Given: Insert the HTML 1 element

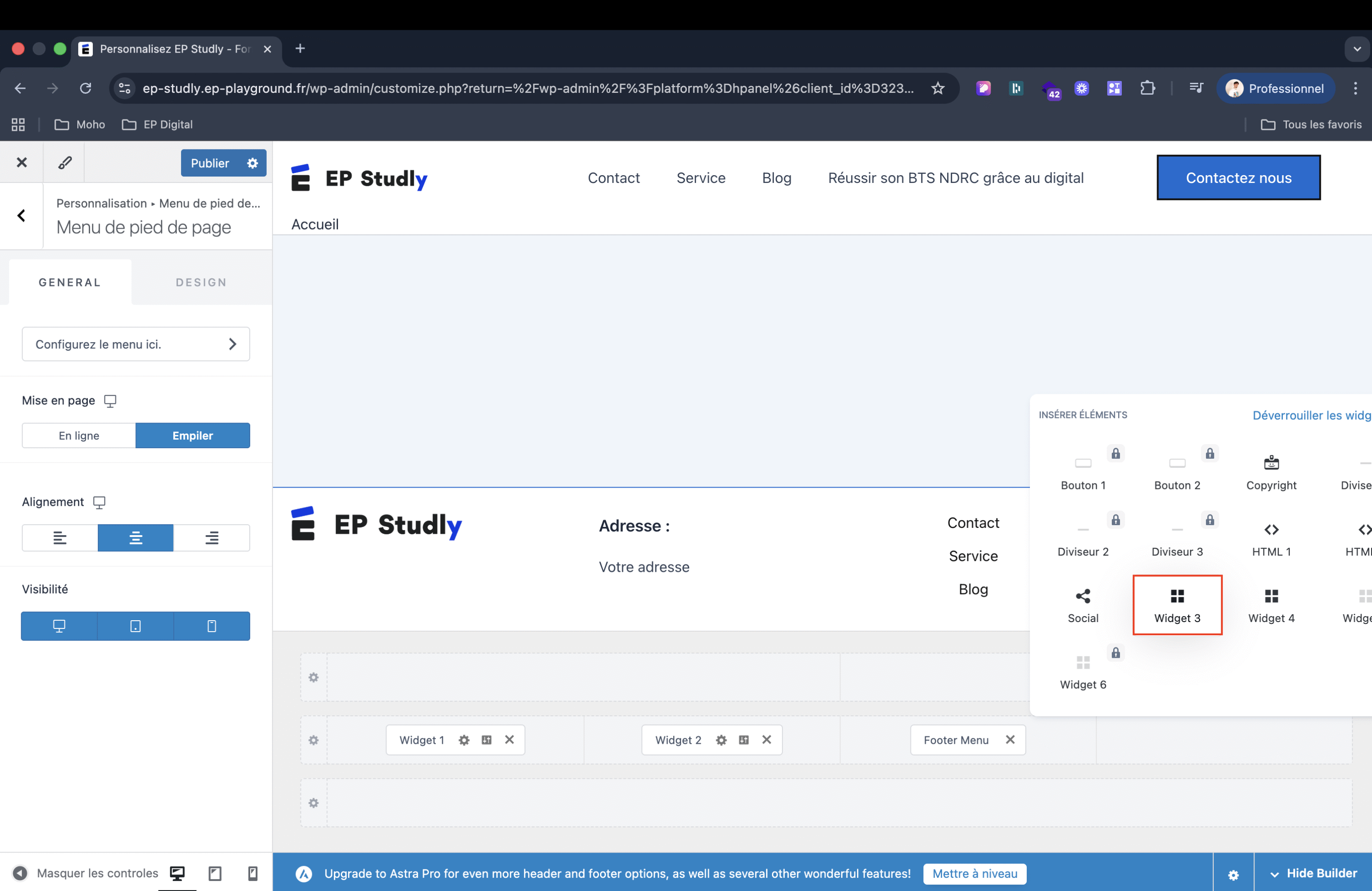Looking at the screenshot, I should point(1270,539).
